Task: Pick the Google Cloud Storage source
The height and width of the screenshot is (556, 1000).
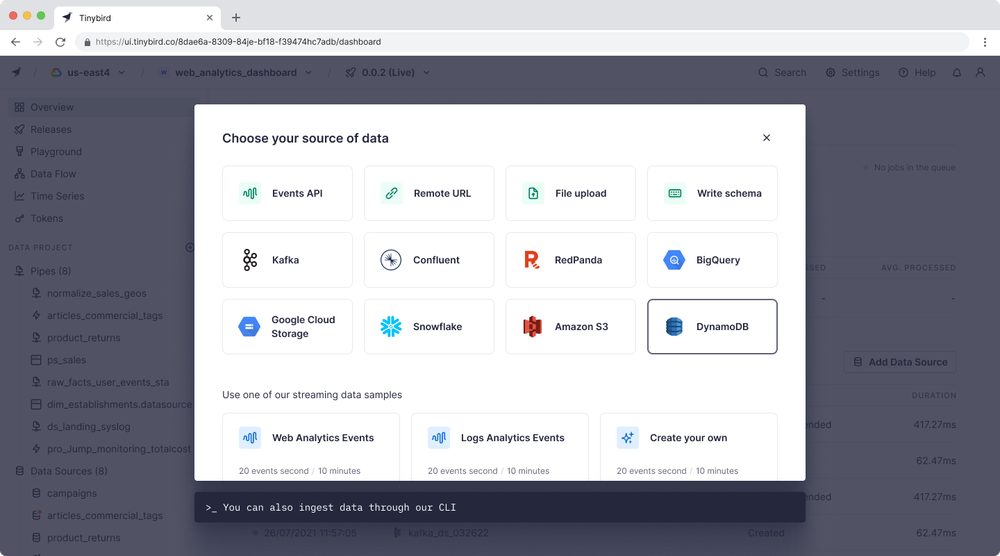Action: (288, 327)
